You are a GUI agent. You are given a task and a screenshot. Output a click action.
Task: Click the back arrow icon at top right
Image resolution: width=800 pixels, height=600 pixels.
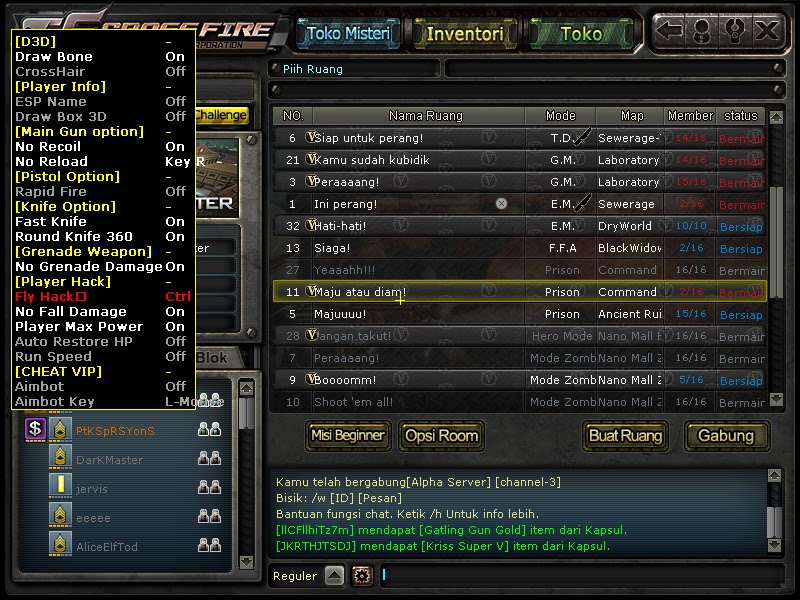(669, 31)
